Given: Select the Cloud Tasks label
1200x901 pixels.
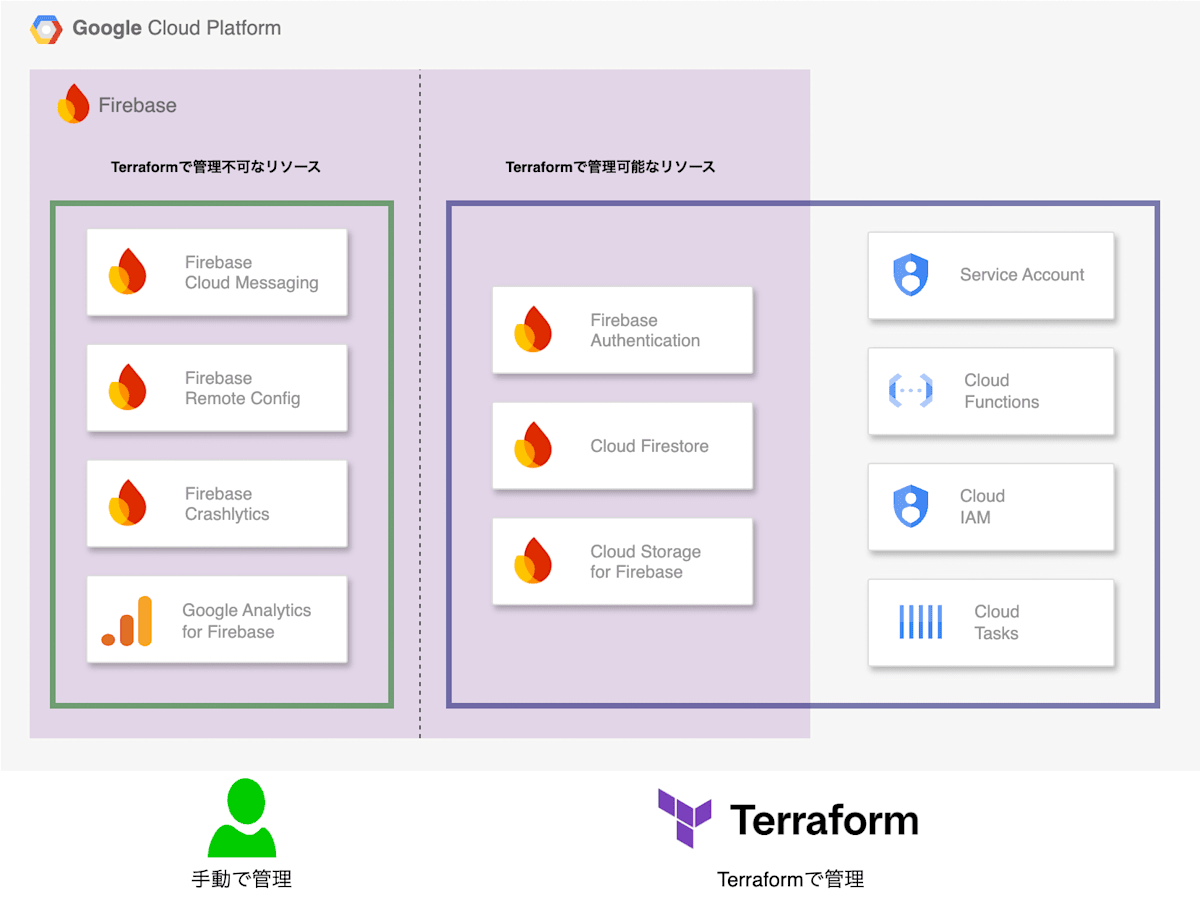Looking at the screenshot, I should [997, 622].
